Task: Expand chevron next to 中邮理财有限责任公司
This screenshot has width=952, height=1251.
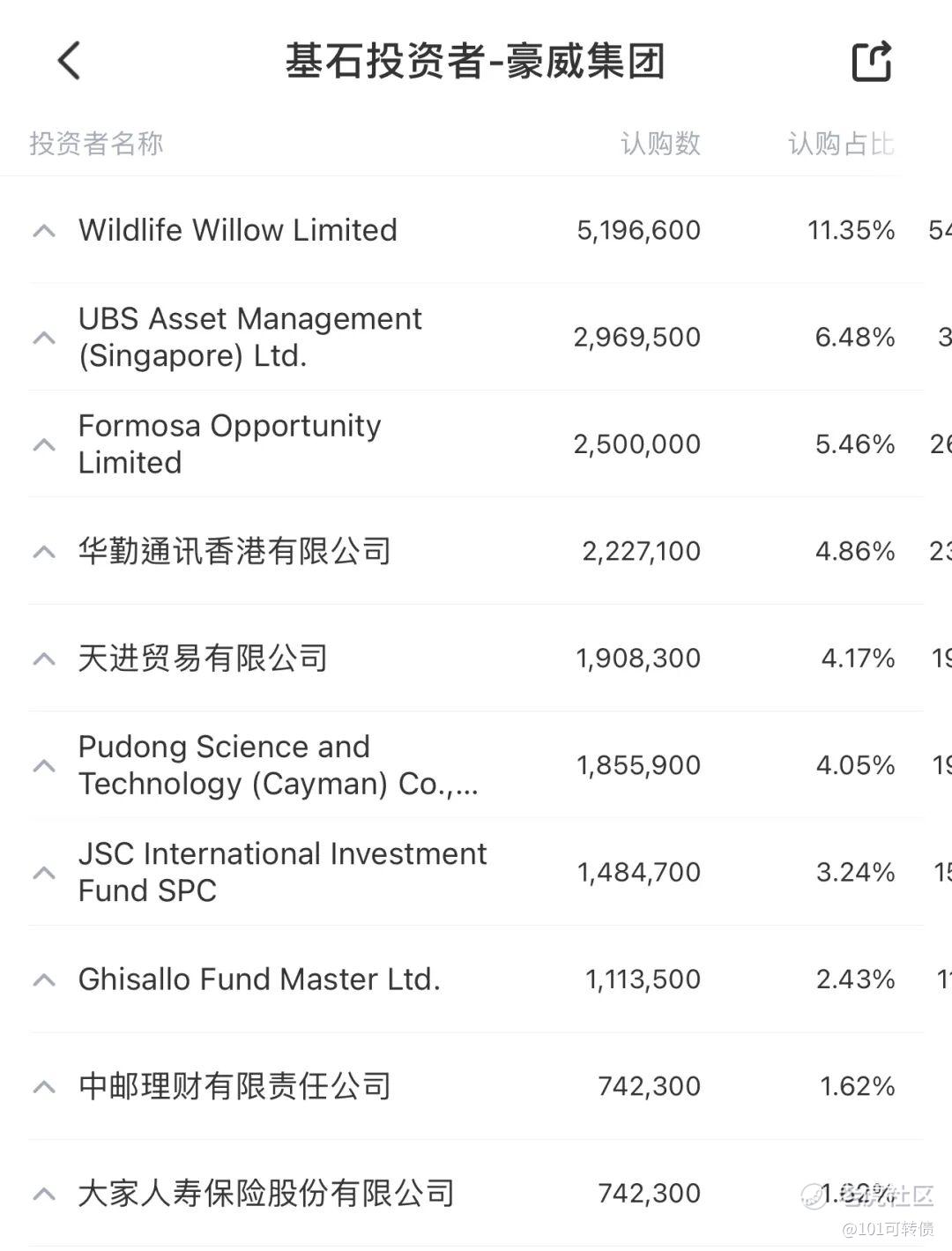Action: 44,1087
